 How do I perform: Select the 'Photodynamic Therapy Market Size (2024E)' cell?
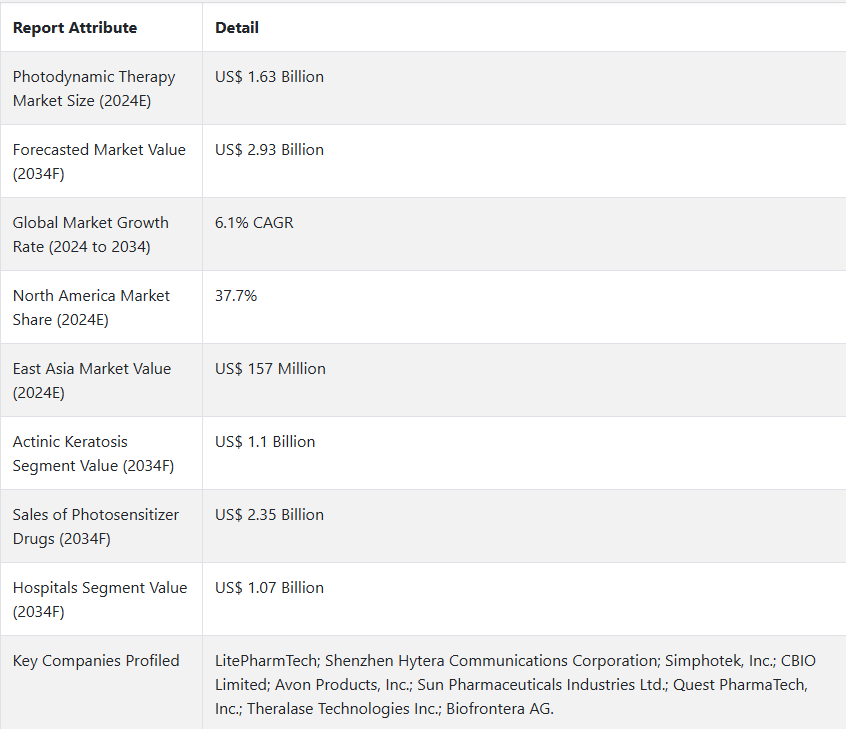(x=101, y=88)
